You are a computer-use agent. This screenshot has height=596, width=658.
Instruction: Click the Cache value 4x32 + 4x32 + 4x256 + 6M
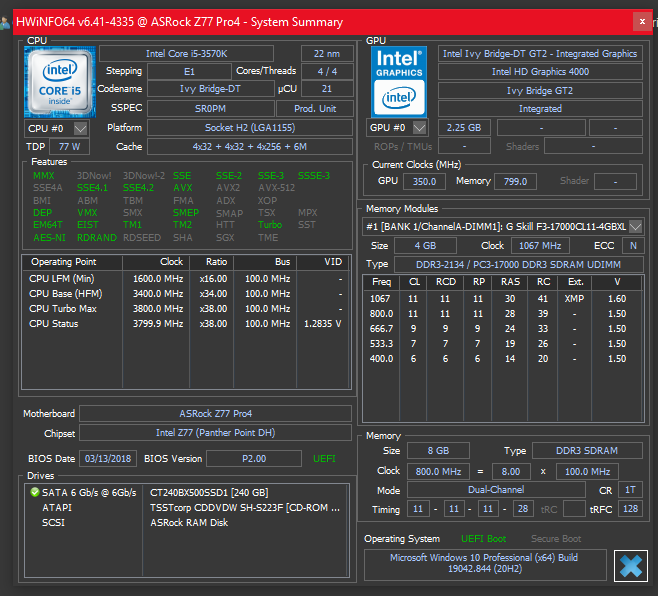pyautogui.click(x=250, y=147)
